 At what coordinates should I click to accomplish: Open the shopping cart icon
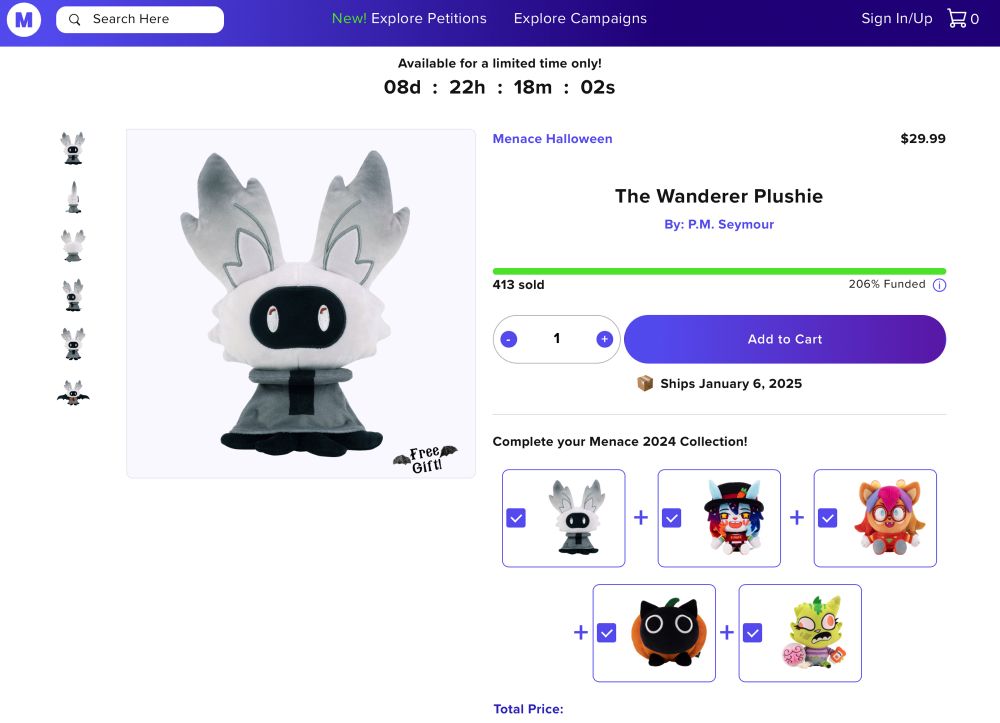coord(957,18)
